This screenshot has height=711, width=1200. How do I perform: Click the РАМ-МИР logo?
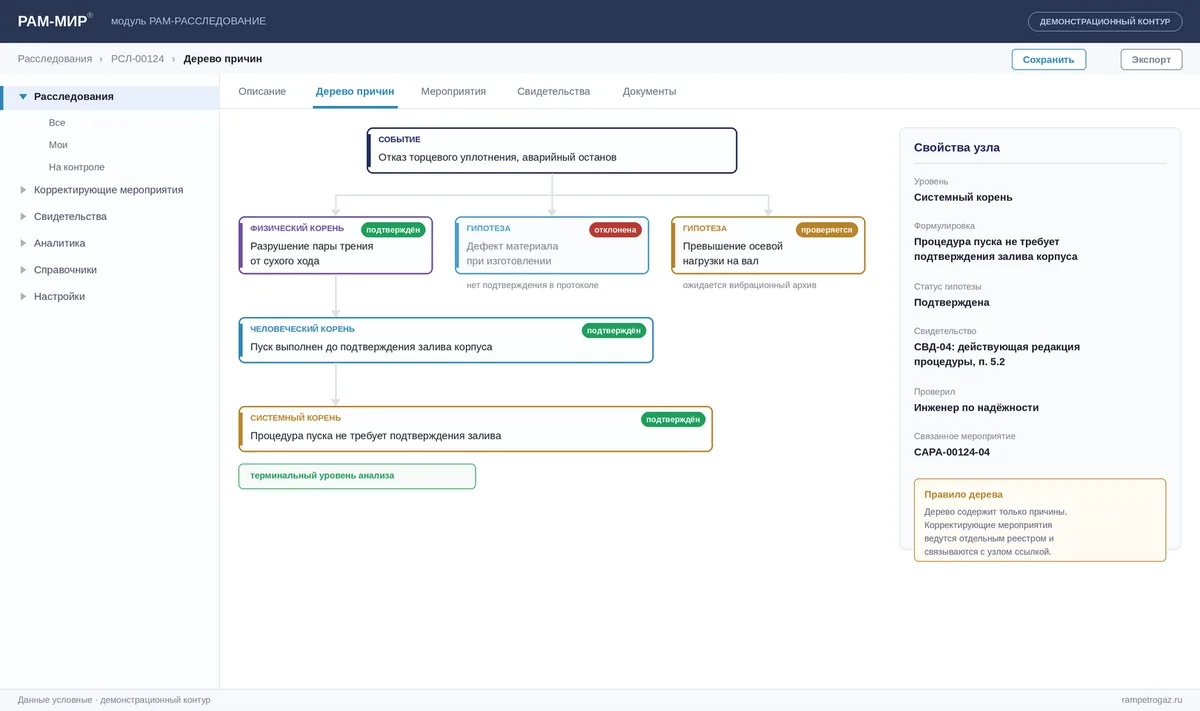click(53, 21)
